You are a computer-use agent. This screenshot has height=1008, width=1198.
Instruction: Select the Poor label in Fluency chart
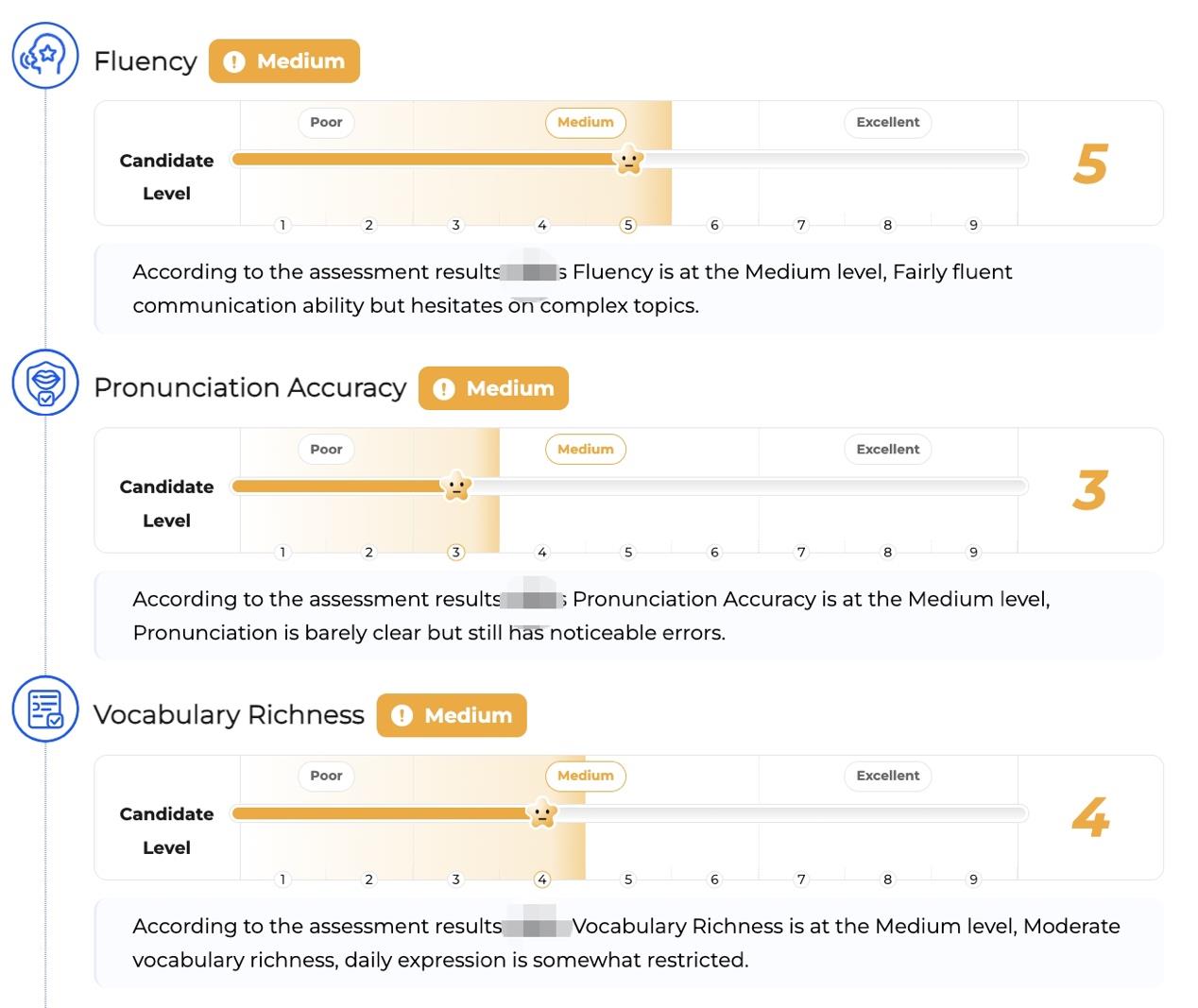tap(326, 122)
